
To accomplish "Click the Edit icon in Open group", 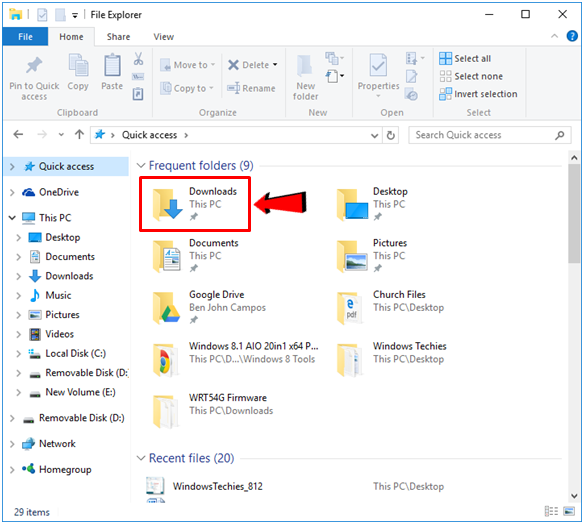I will [412, 77].
